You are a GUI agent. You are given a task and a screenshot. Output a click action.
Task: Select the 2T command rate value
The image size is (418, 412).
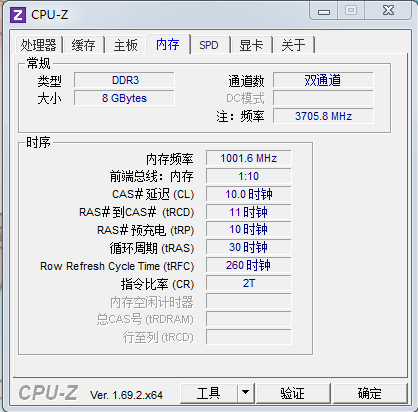(x=249, y=283)
